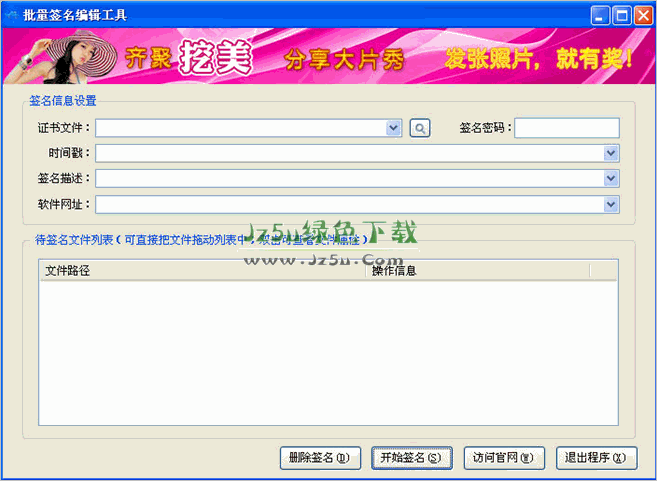Viewport: 657px width, 481px height.
Task: Open the website via 访问官网 button
Action: pyautogui.click(x=504, y=458)
